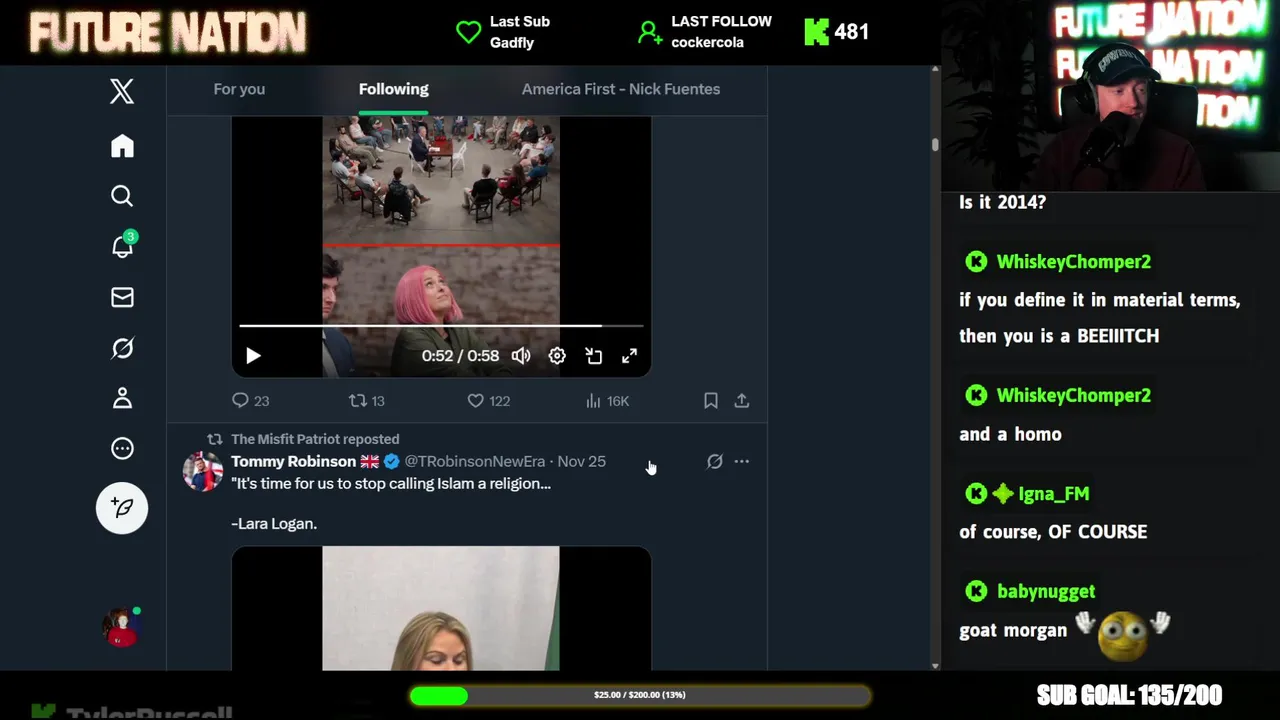The image size is (1280, 720).
Task: Click chat username babynugget
Action: (1046, 591)
